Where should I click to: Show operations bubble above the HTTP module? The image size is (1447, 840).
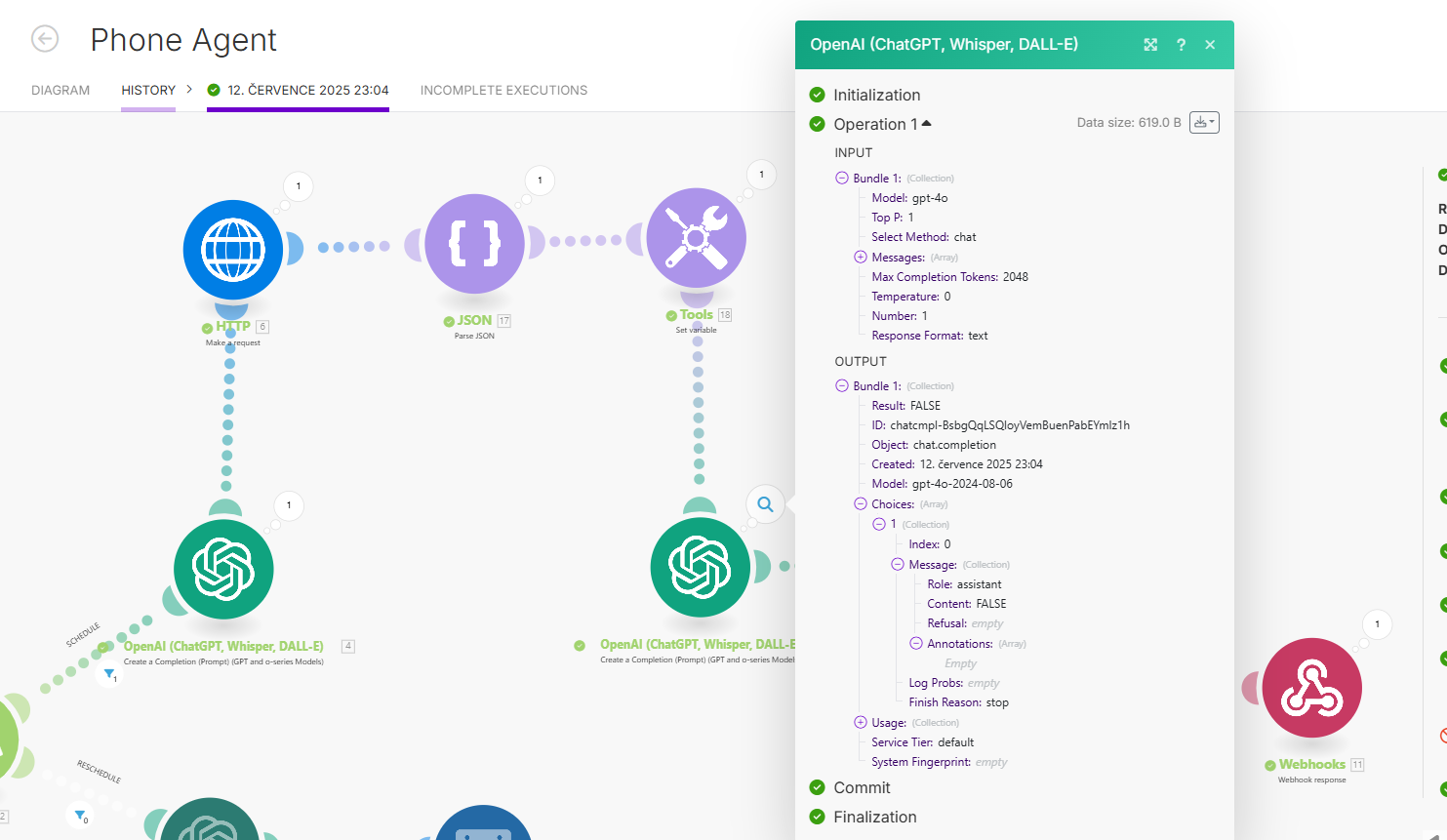(299, 186)
